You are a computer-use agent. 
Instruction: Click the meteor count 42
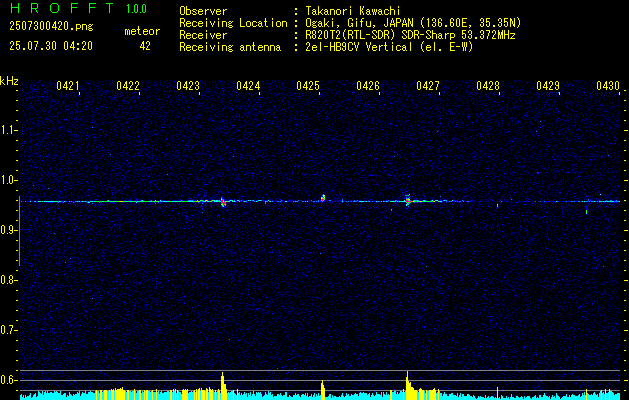point(145,46)
